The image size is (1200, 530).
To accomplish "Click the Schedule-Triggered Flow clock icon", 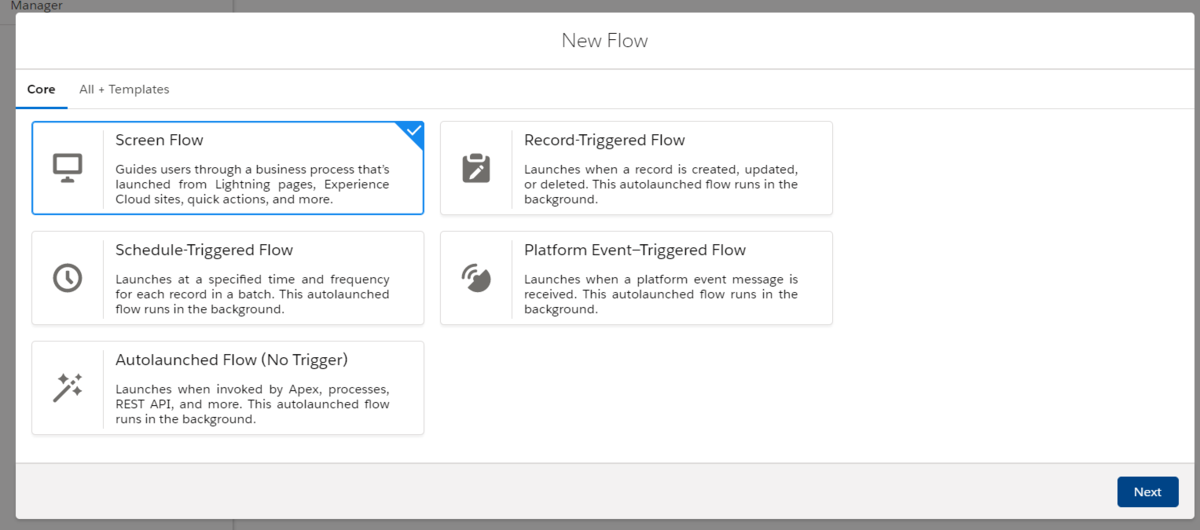I will [x=68, y=278].
